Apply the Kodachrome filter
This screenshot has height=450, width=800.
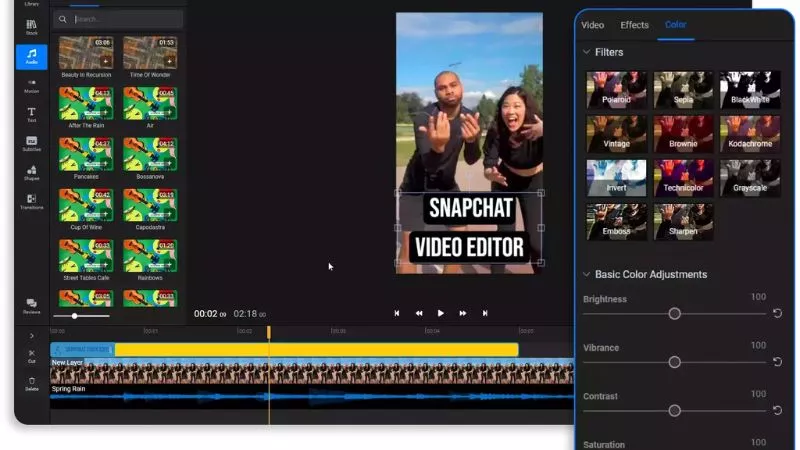(750, 134)
